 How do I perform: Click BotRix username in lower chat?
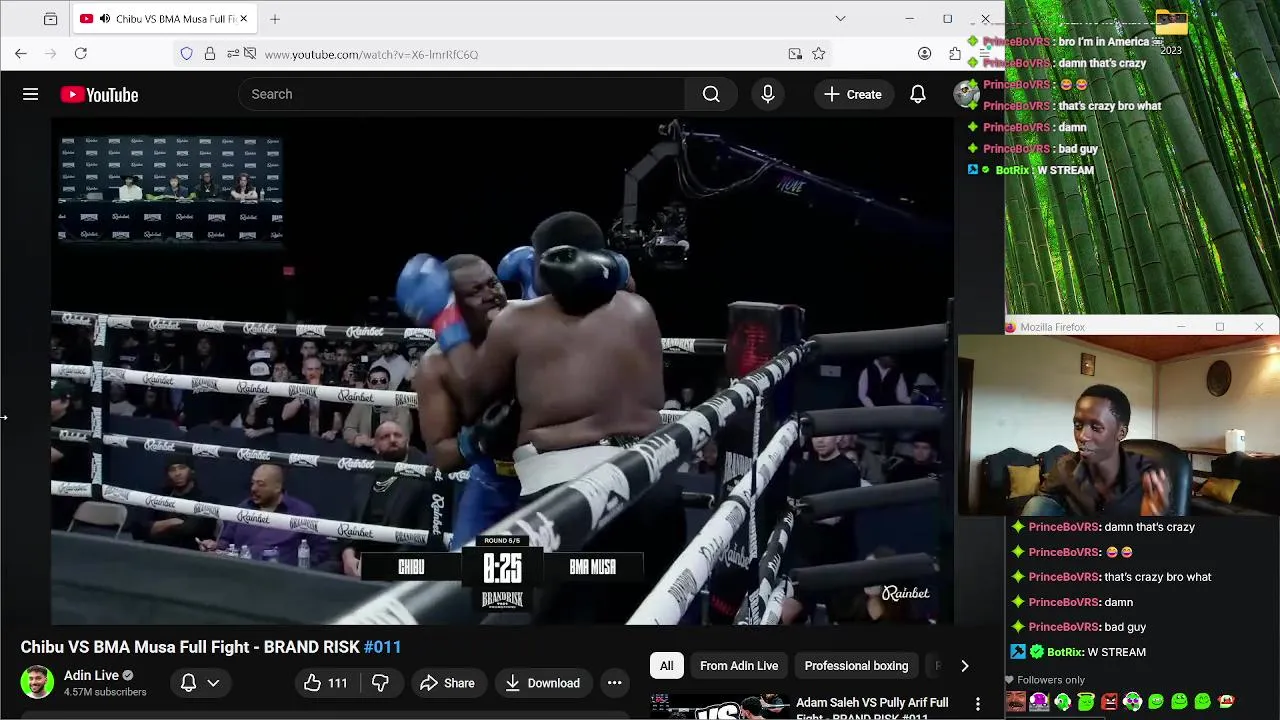[1064, 652]
